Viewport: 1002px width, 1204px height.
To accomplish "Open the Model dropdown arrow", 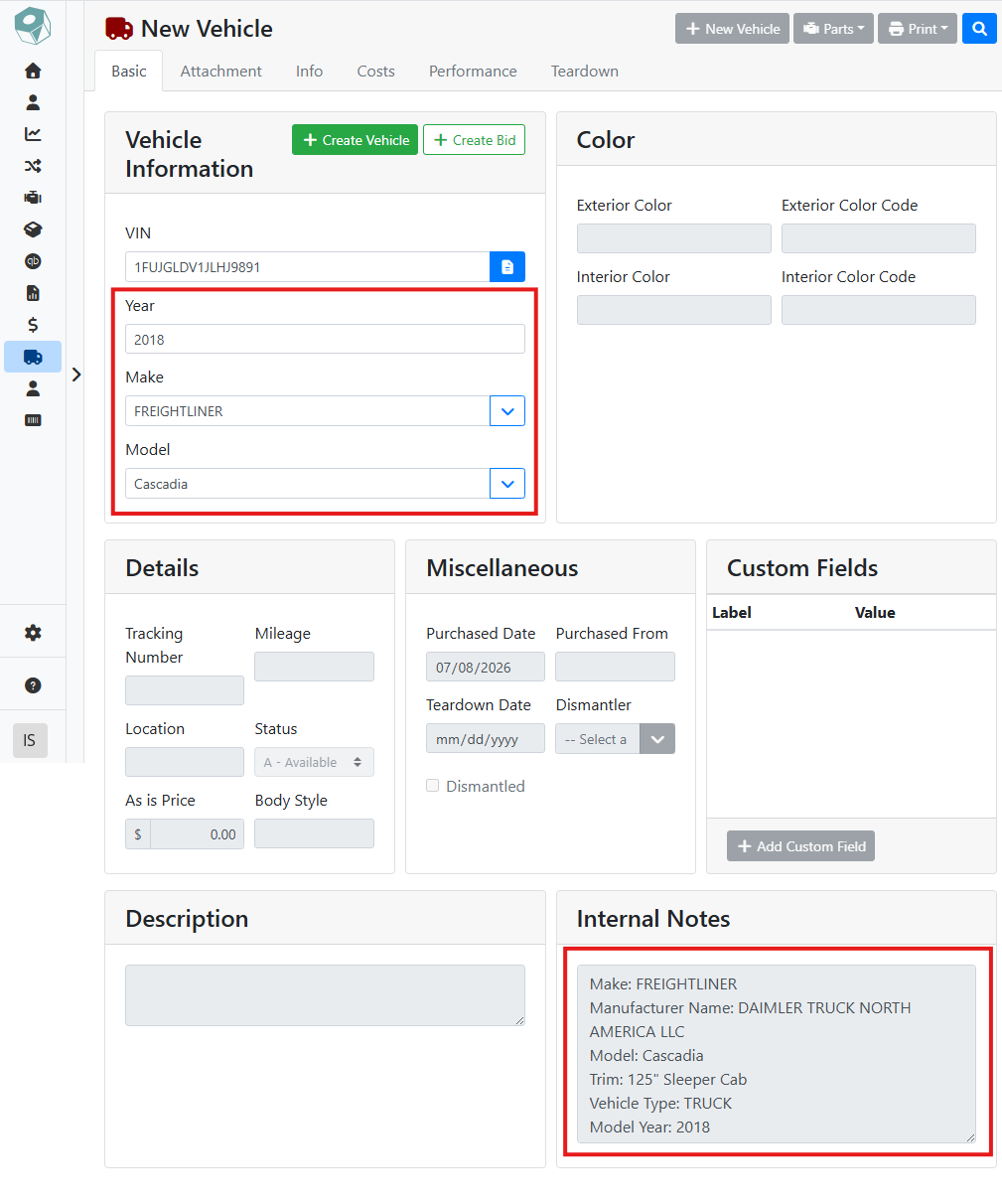I will [507, 484].
